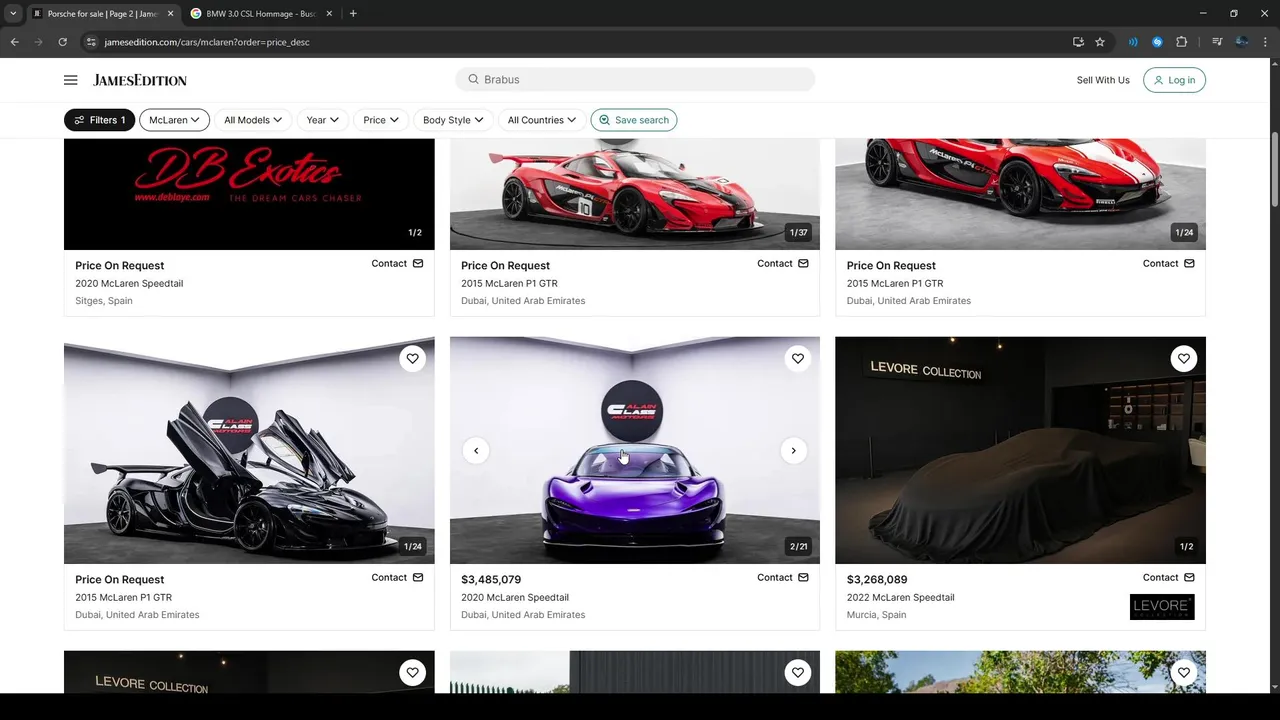Open the red P1 GTR number 10 photo
1280x720 pixels.
(635, 194)
